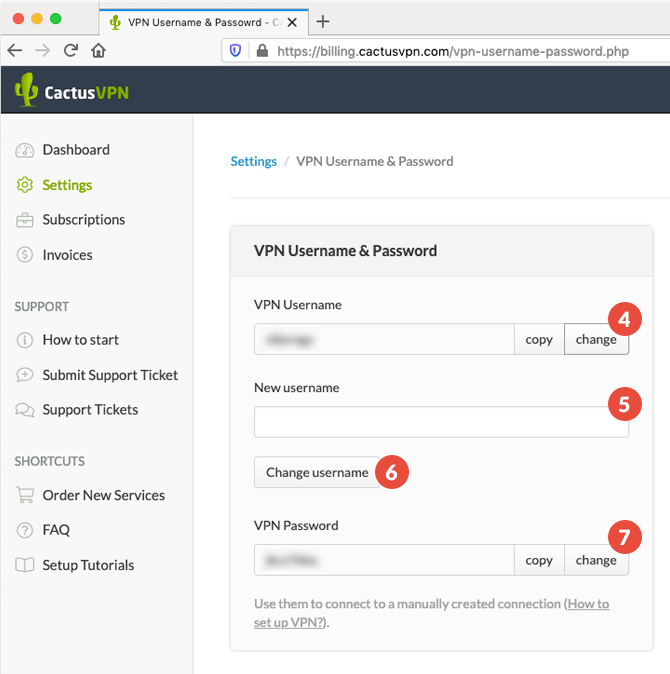
Task: Click the Subscriptions briefcase icon
Action: tap(24, 220)
